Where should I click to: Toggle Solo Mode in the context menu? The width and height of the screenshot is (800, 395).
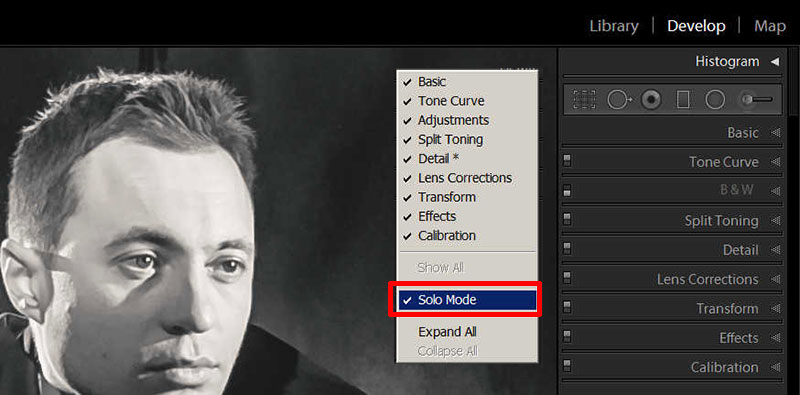[467, 300]
